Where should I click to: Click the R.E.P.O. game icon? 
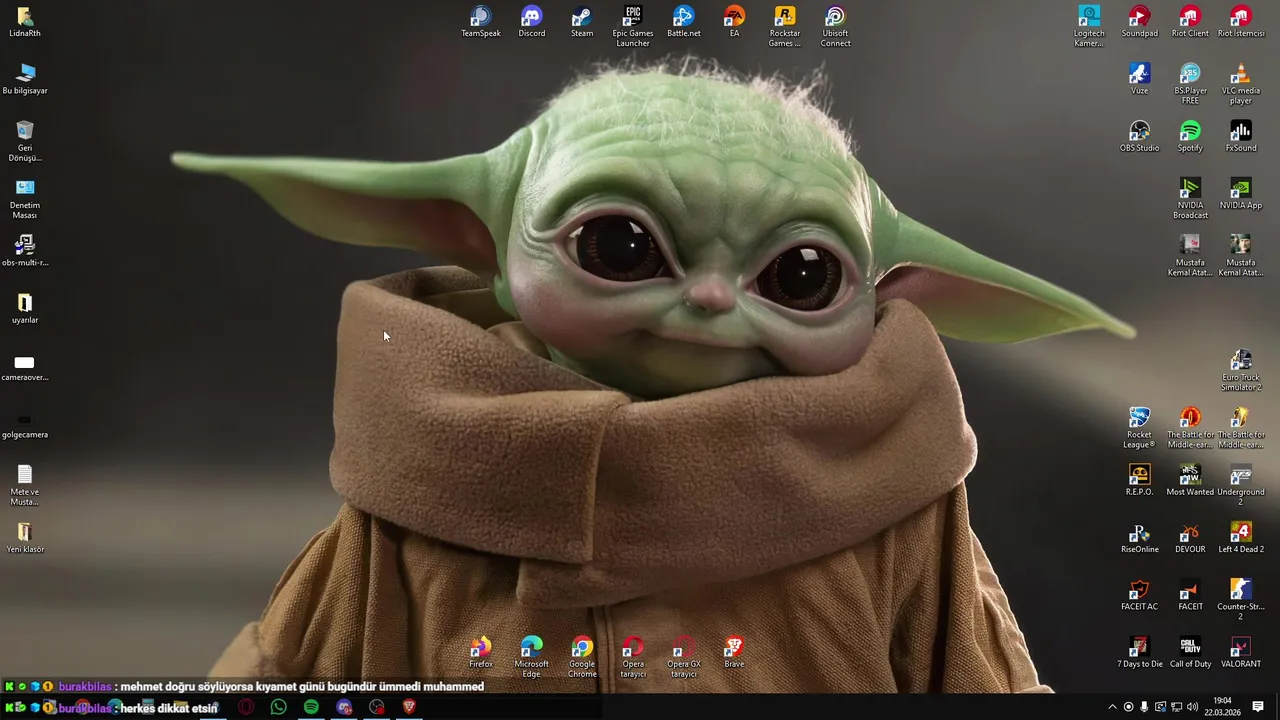(1140, 480)
